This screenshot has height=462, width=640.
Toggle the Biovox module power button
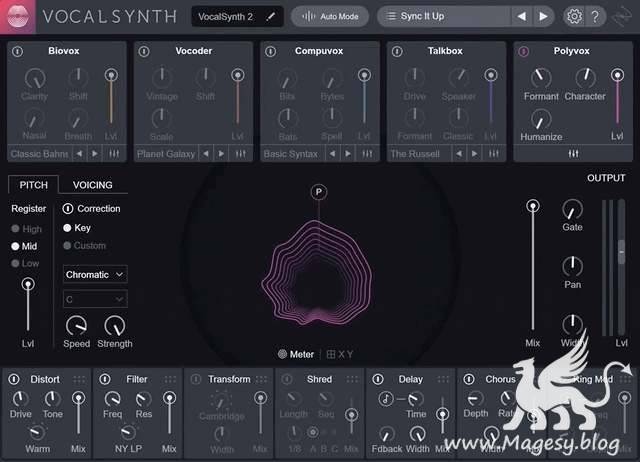(18, 51)
